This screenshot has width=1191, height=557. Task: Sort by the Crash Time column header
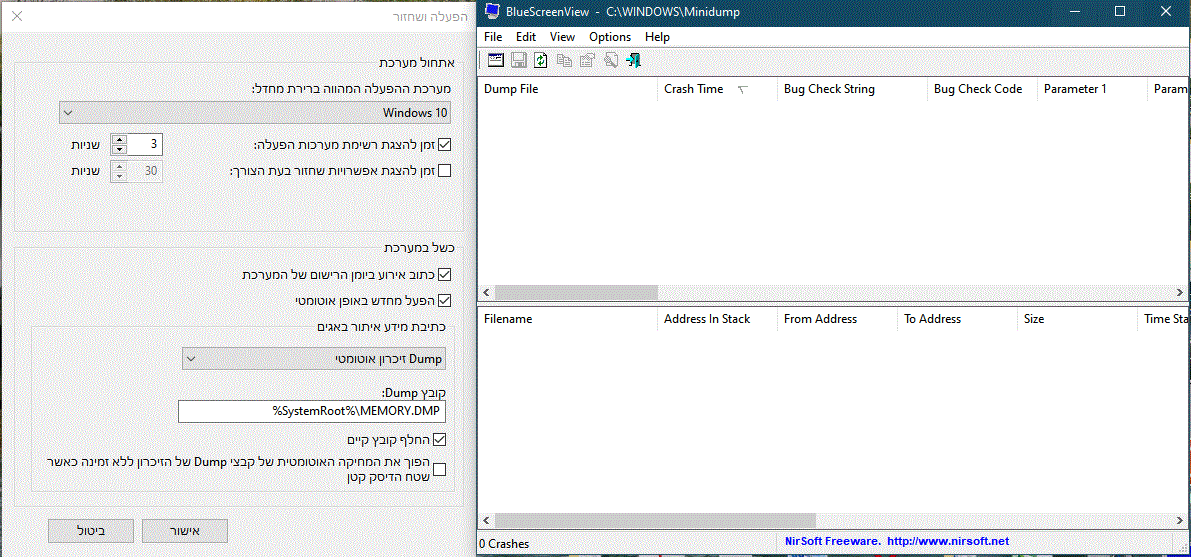coord(718,89)
